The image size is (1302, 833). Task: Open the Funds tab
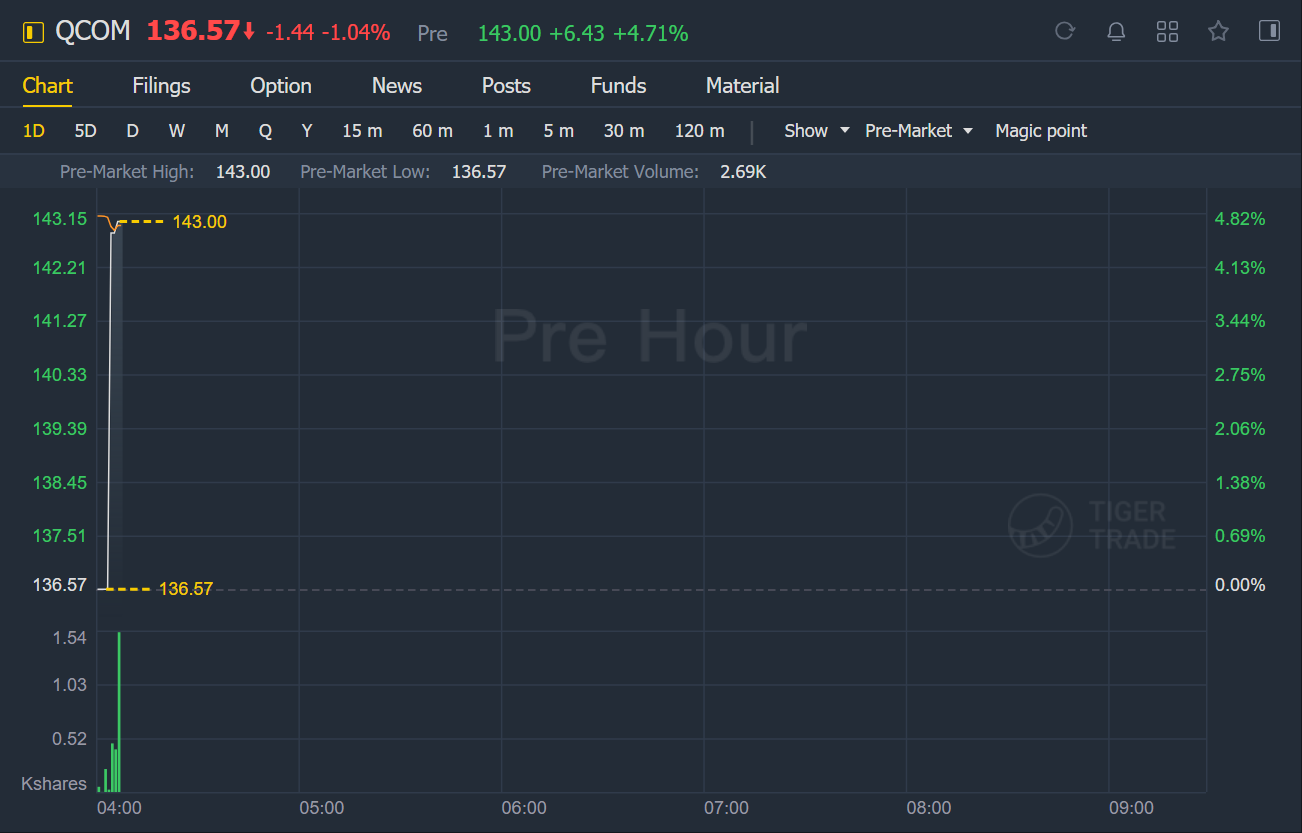coord(618,86)
